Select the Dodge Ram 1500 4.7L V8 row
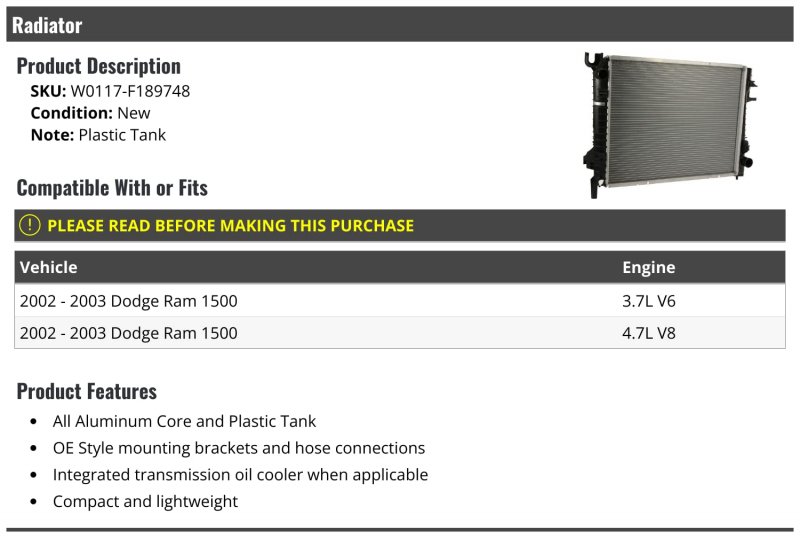The width and height of the screenshot is (800, 538). [399, 333]
